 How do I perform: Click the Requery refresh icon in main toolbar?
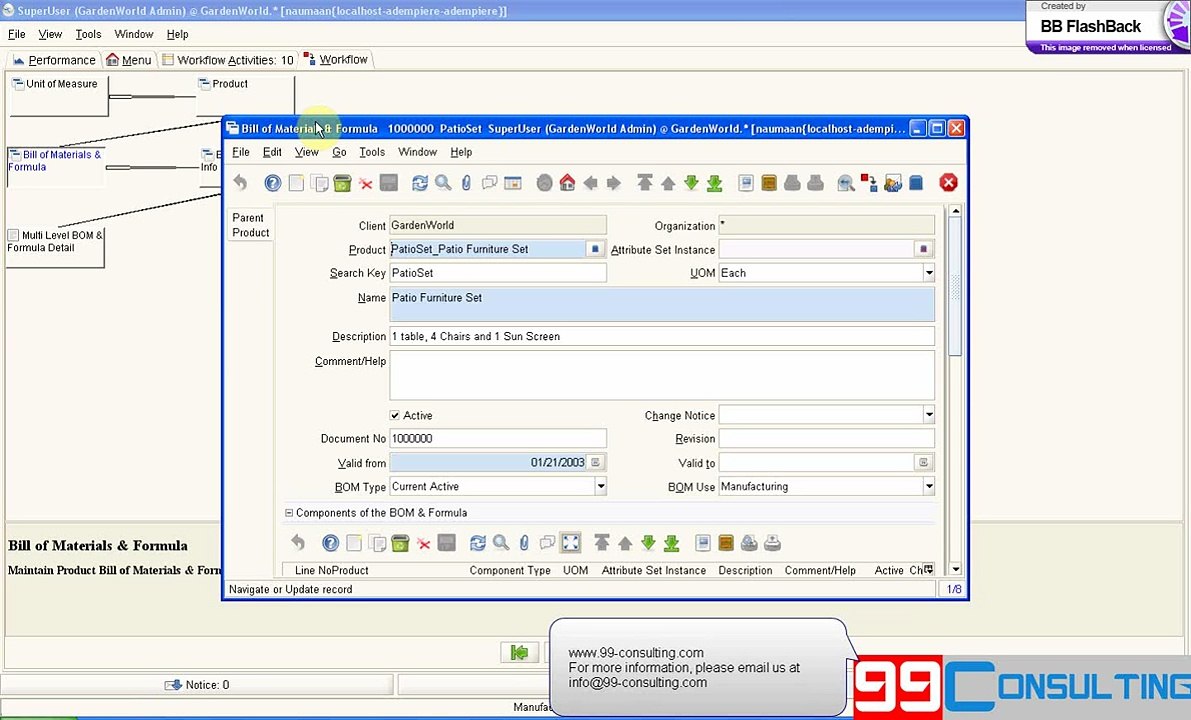(x=420, y=183)
